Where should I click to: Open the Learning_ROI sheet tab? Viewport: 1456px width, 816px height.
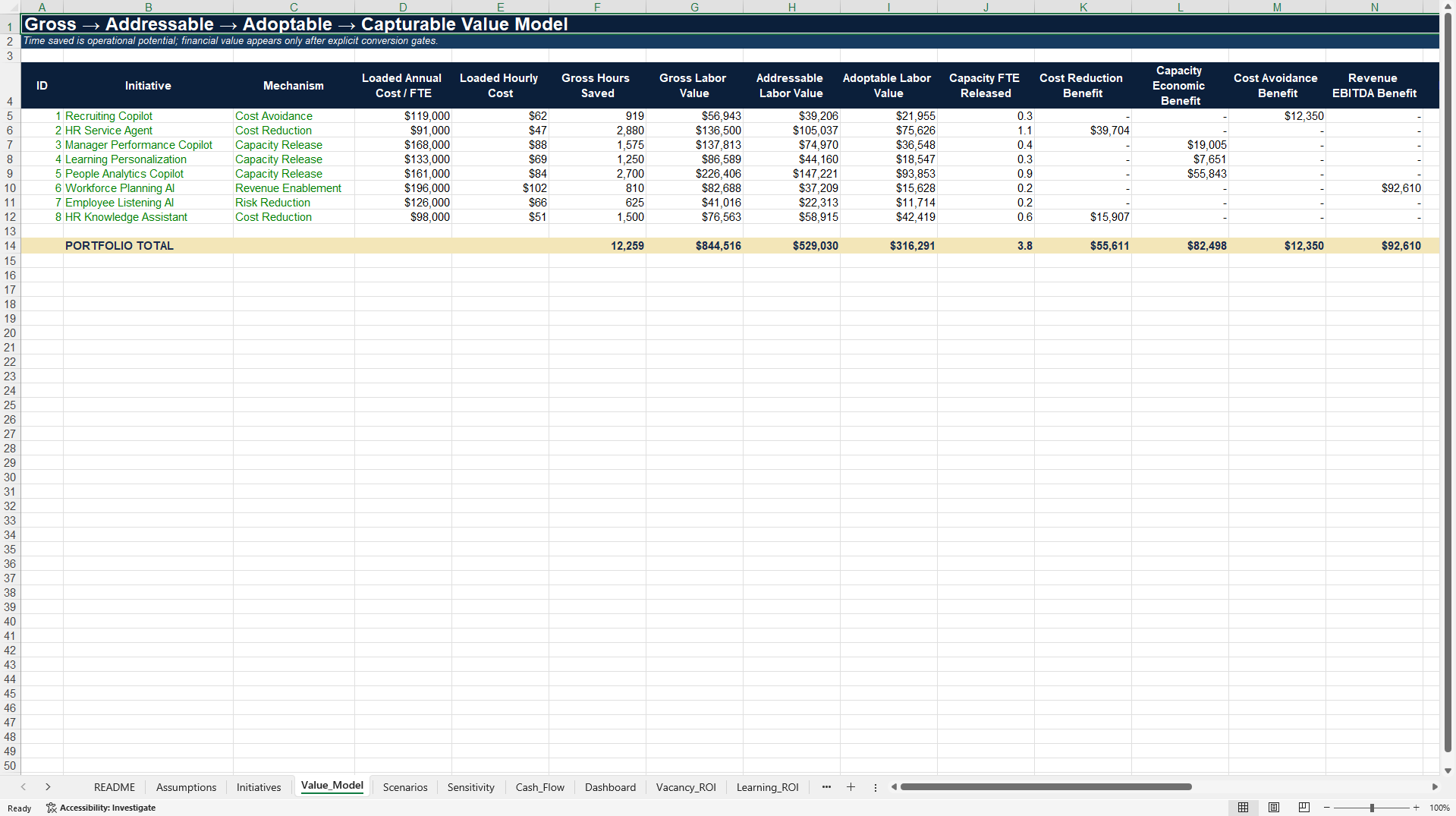[767, 787]
